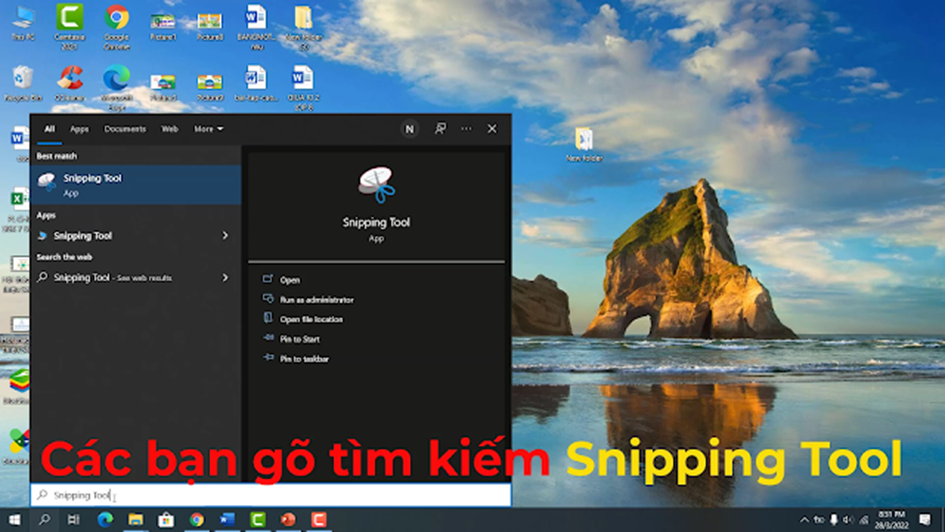Switch to the All search tab
This screenshot has height=532, width=945.
49,129
